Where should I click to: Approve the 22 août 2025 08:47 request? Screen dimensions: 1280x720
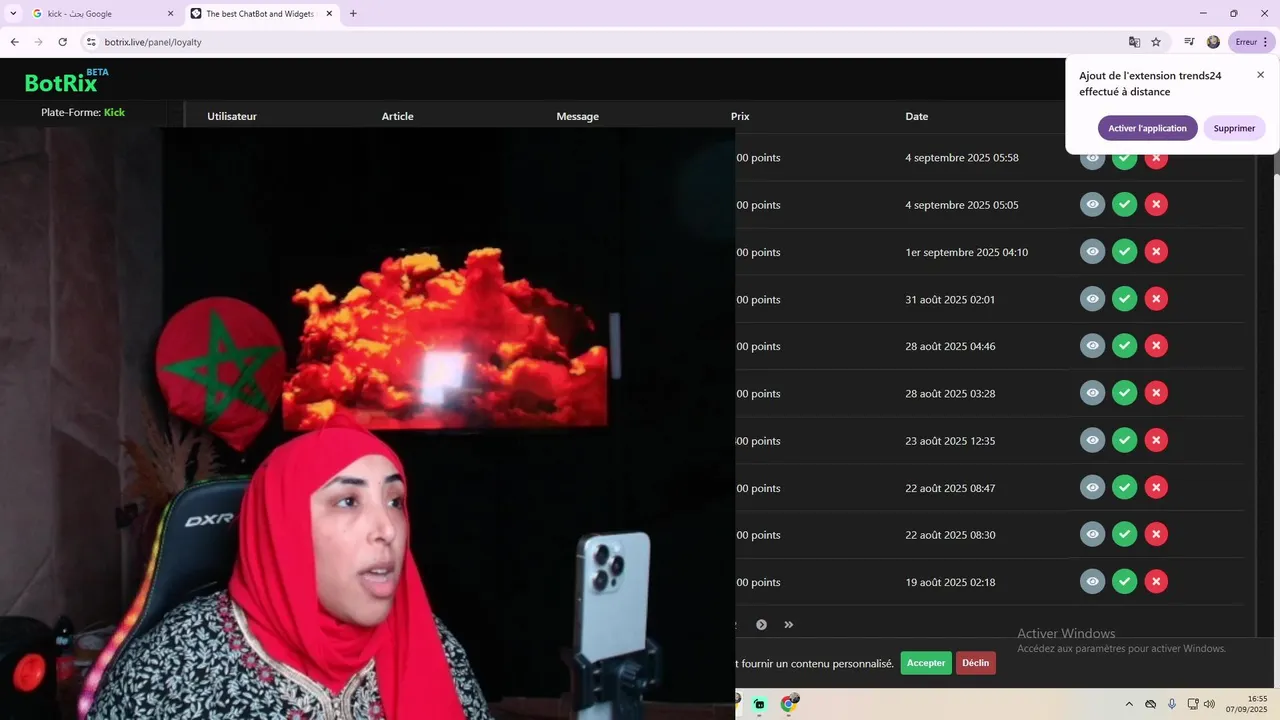(1124, 487)
